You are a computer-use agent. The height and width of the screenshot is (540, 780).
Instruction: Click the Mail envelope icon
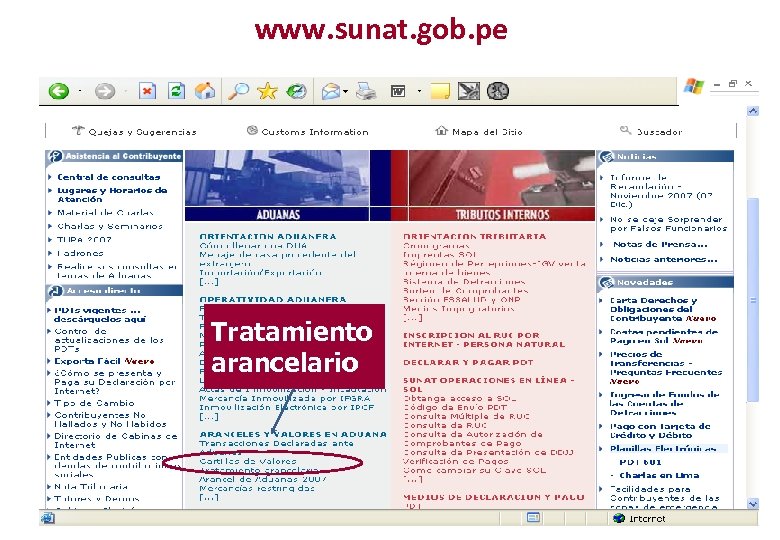331,91
